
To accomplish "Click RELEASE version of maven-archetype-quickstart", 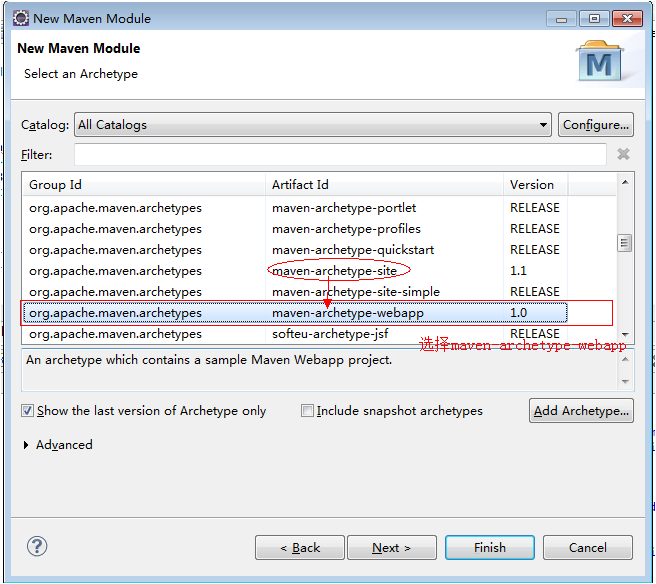I will point(535,250).
